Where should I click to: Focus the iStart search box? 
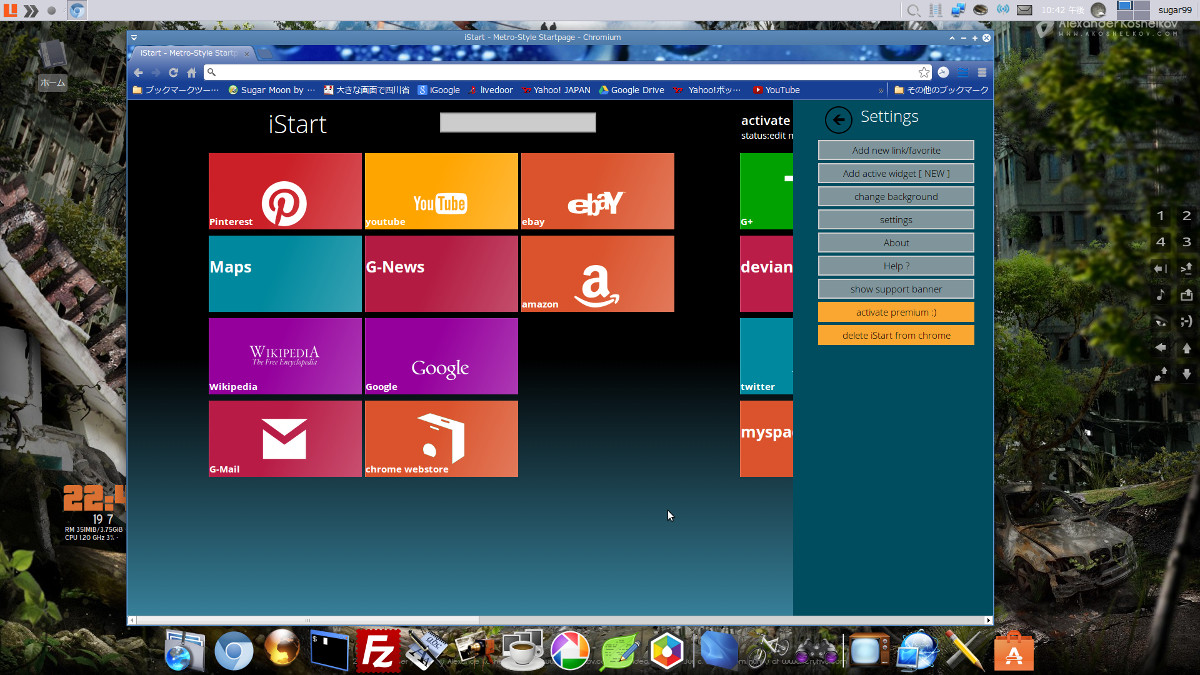[x=518, y=122]
